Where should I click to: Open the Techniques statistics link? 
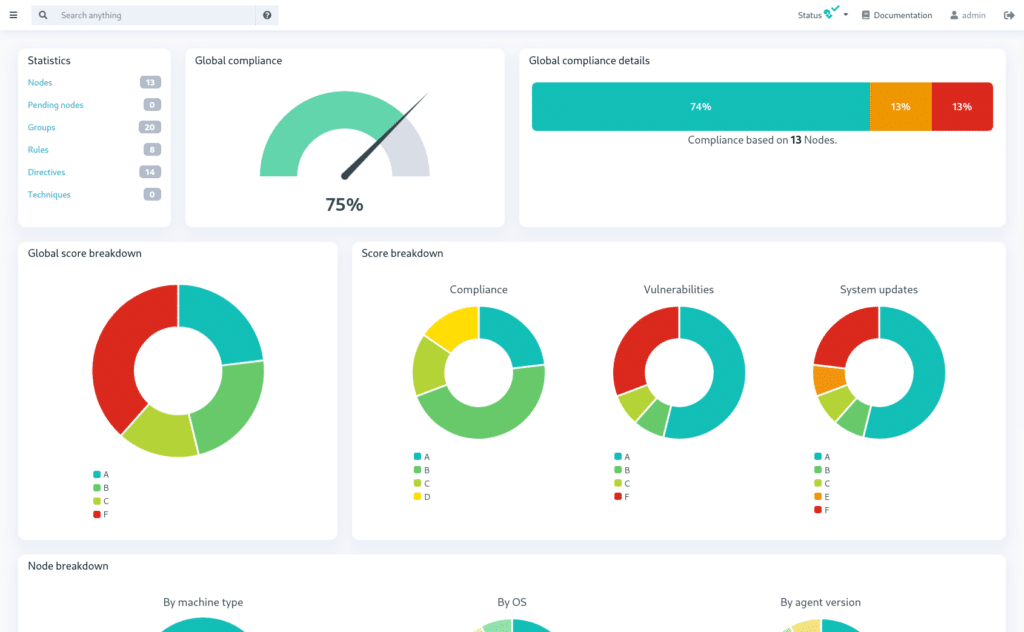coord(49,195)
